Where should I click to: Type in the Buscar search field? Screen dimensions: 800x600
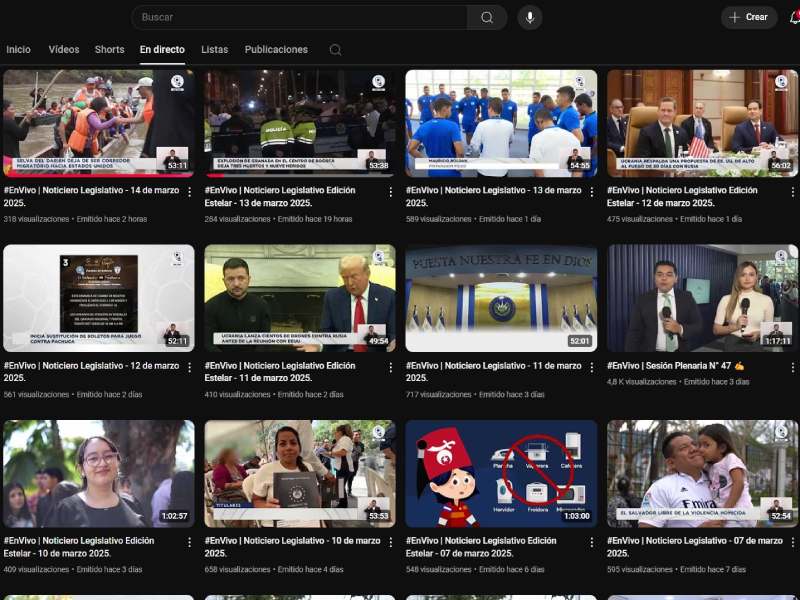click(298, 17)
